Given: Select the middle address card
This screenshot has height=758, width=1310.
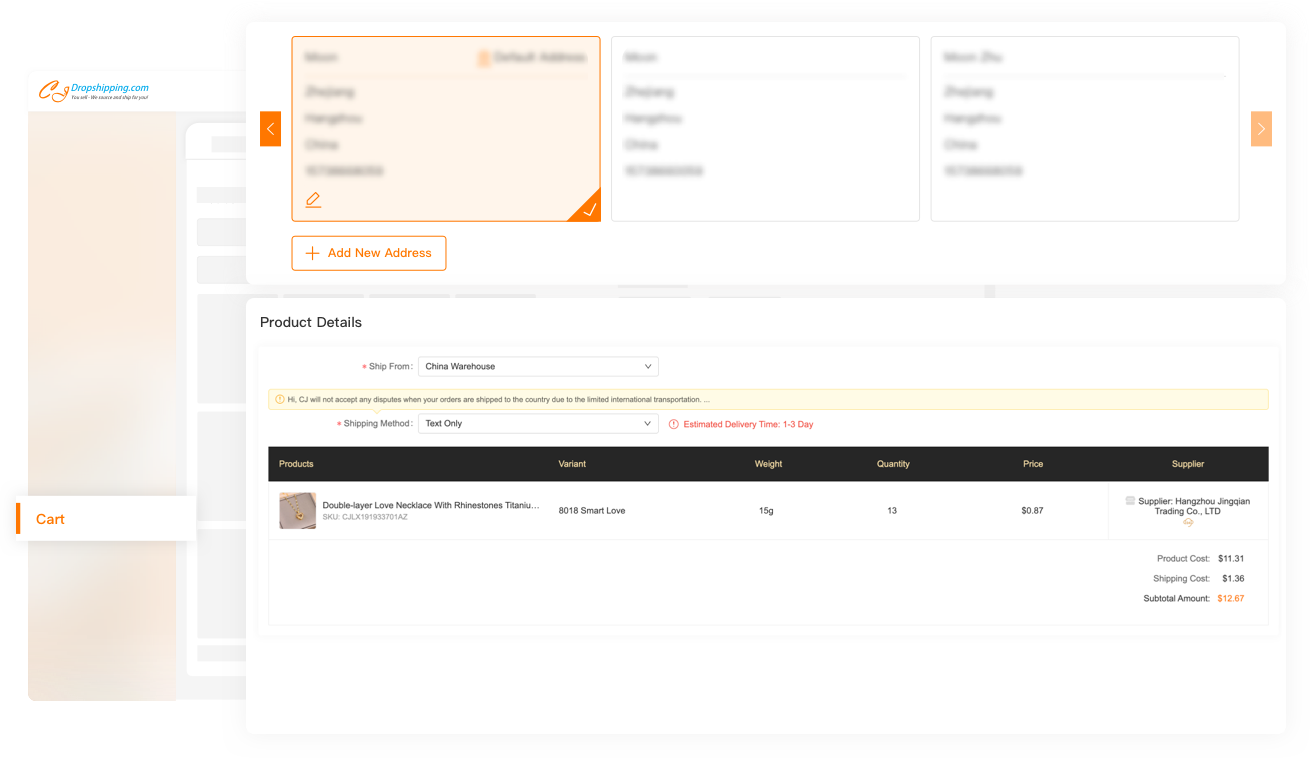Looking at the screenshot, I should pyautogui.click(x=765, y=129).
